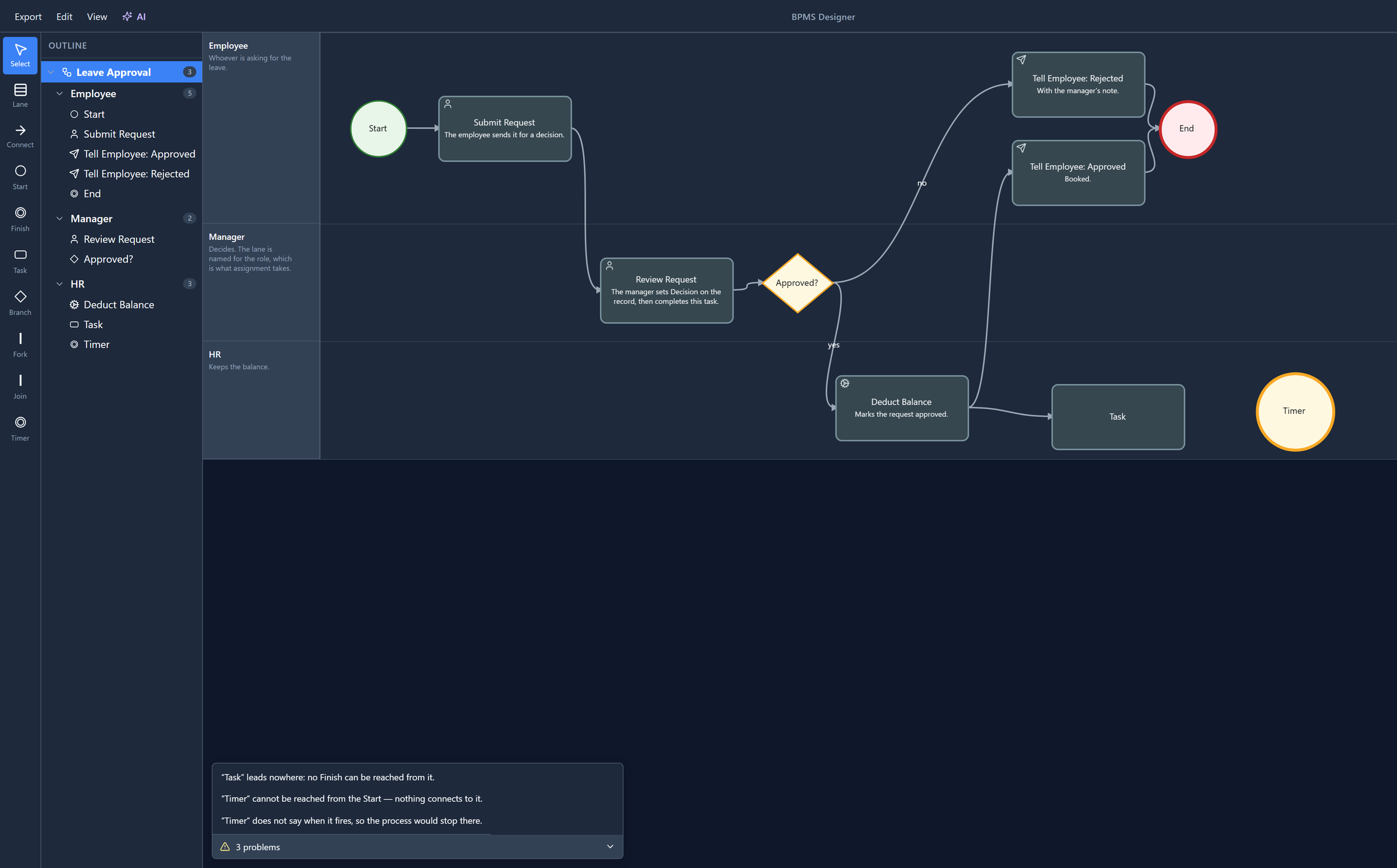The image size is (1397, 868).
Task: Click the AI sparkle icon
Action: point(127,16)
